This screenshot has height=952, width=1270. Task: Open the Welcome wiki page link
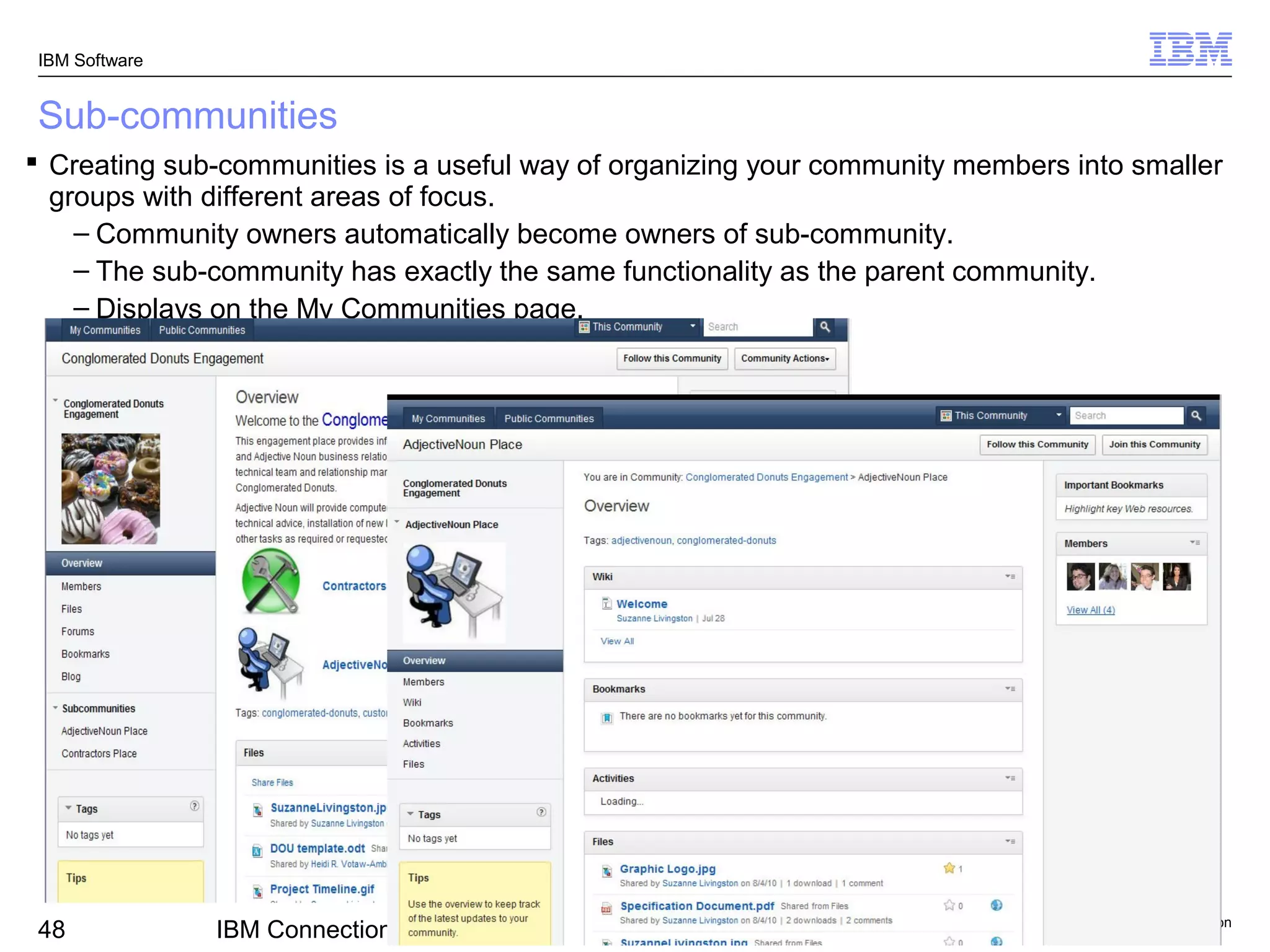(x=642, y=604)
